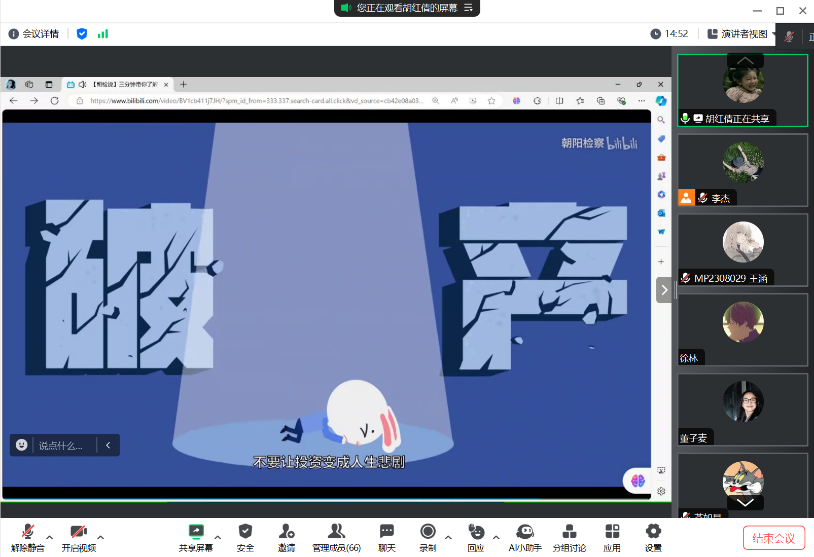Click the 共享屏幕 share screen icon

(196, 532)
